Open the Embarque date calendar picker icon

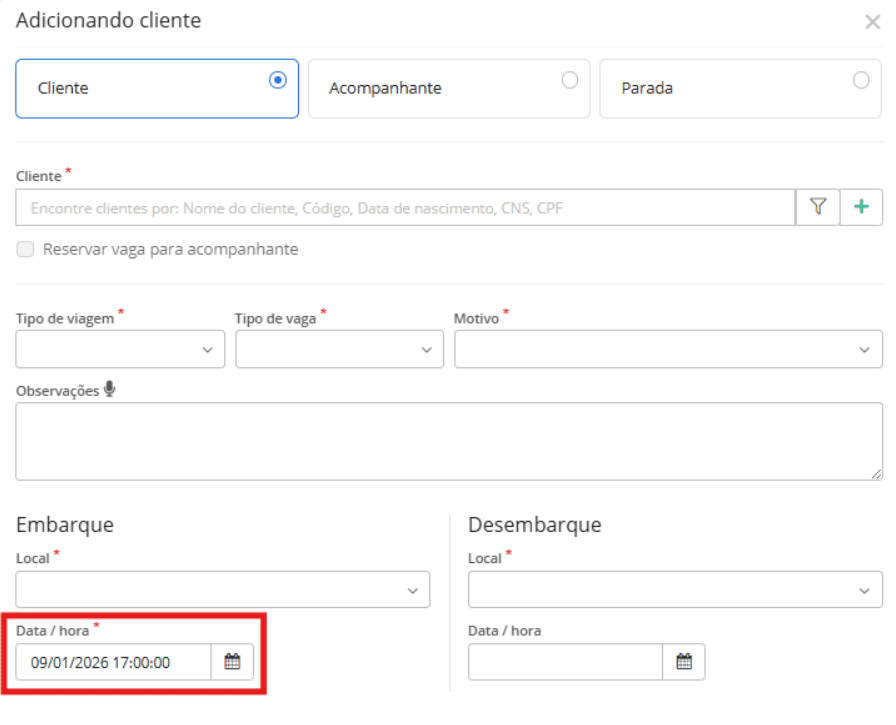pos(232,662)
